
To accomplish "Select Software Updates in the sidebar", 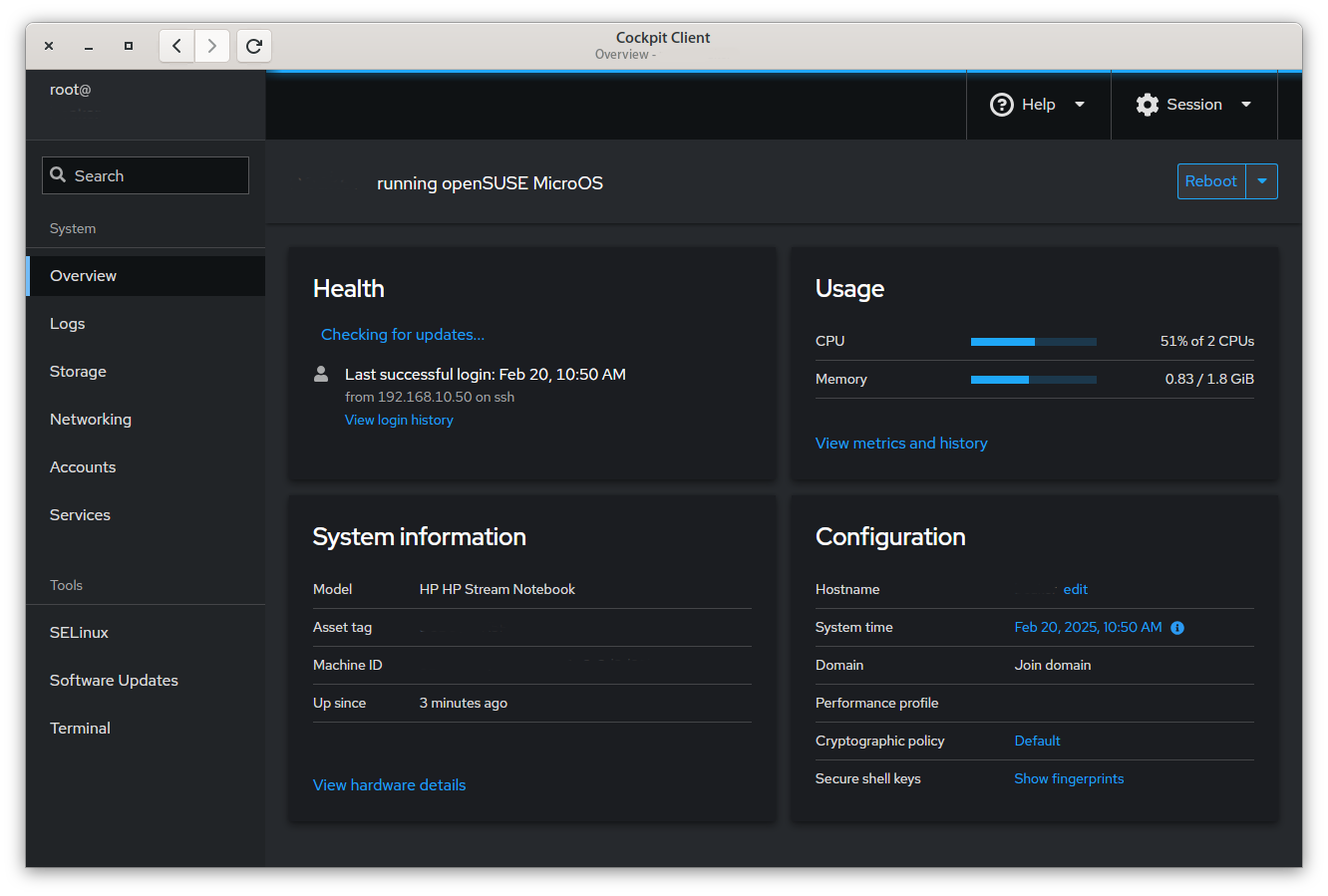I will click(x=114, y=681).
